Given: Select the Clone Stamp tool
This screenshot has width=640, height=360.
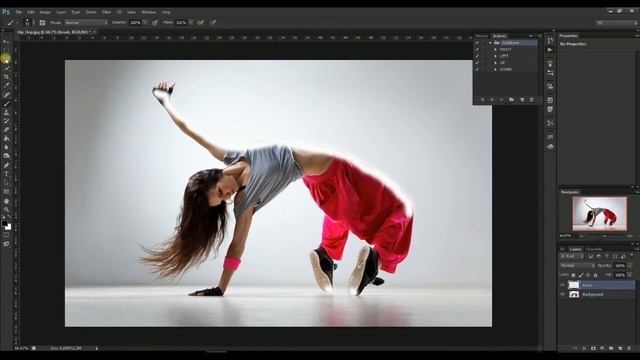Looking at the screenshot, I should pos(6,112).
